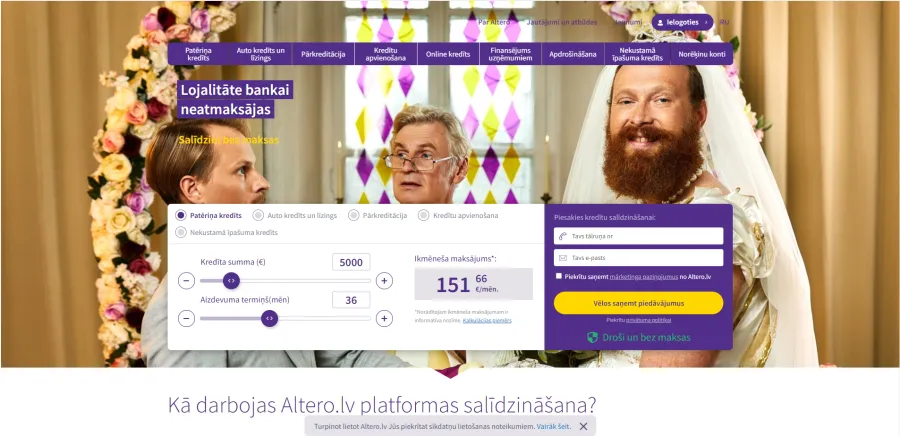
Task: Click the plus icon for Aizdevuma termiņš
Action: pos(384,318)
